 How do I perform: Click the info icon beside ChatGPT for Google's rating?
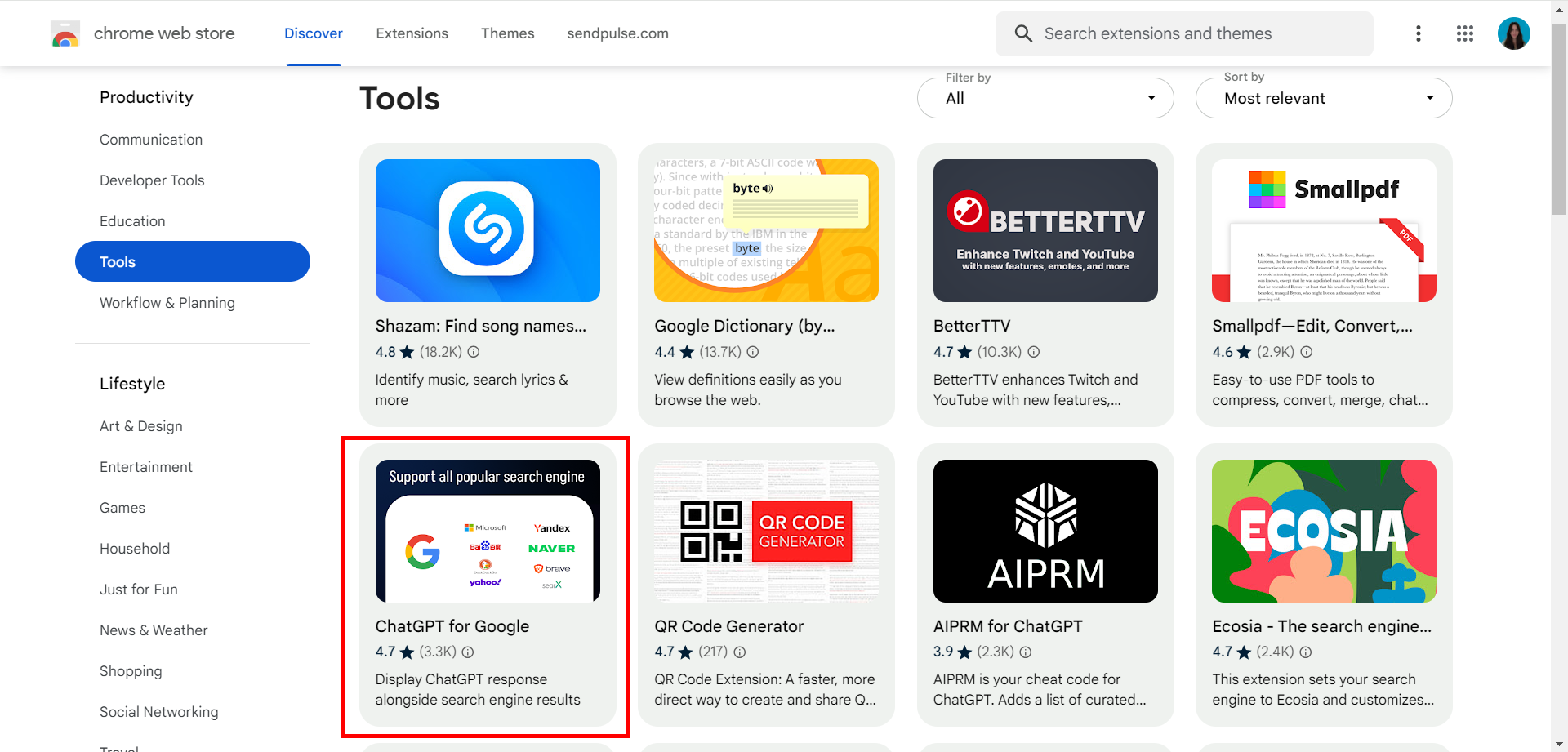(x=468, y=652)
